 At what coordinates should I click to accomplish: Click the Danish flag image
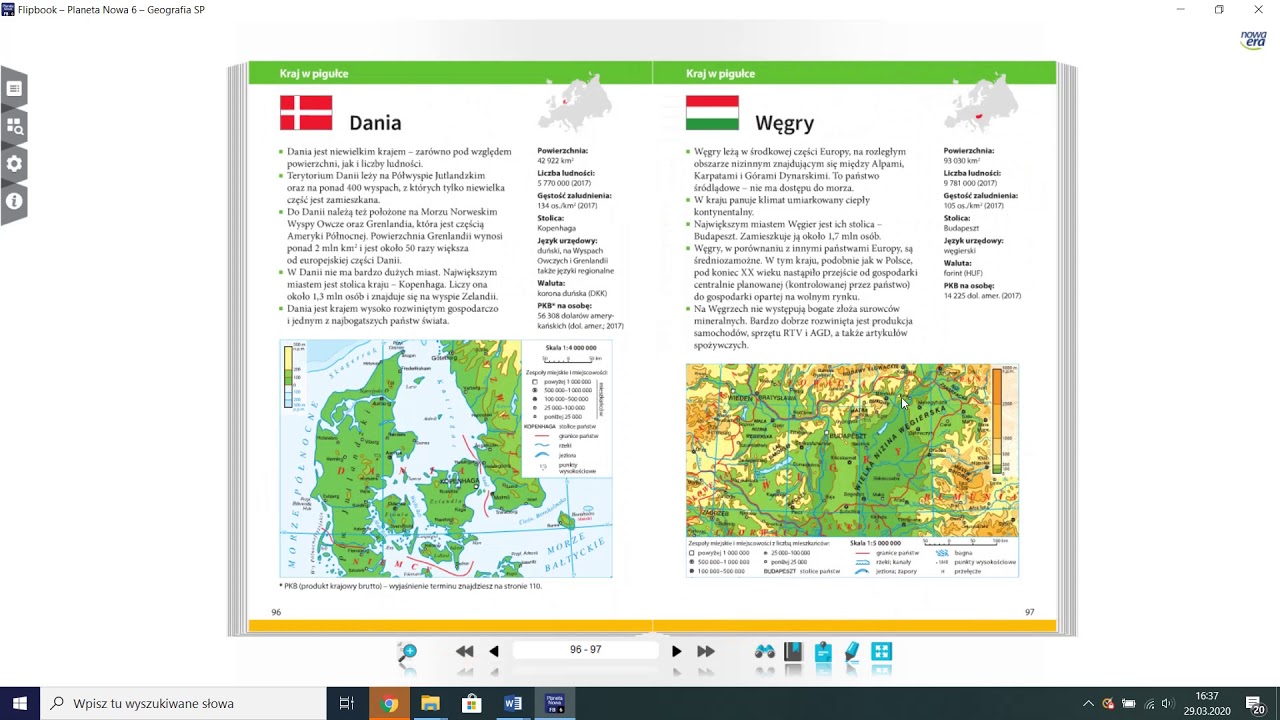pos(306,113)
